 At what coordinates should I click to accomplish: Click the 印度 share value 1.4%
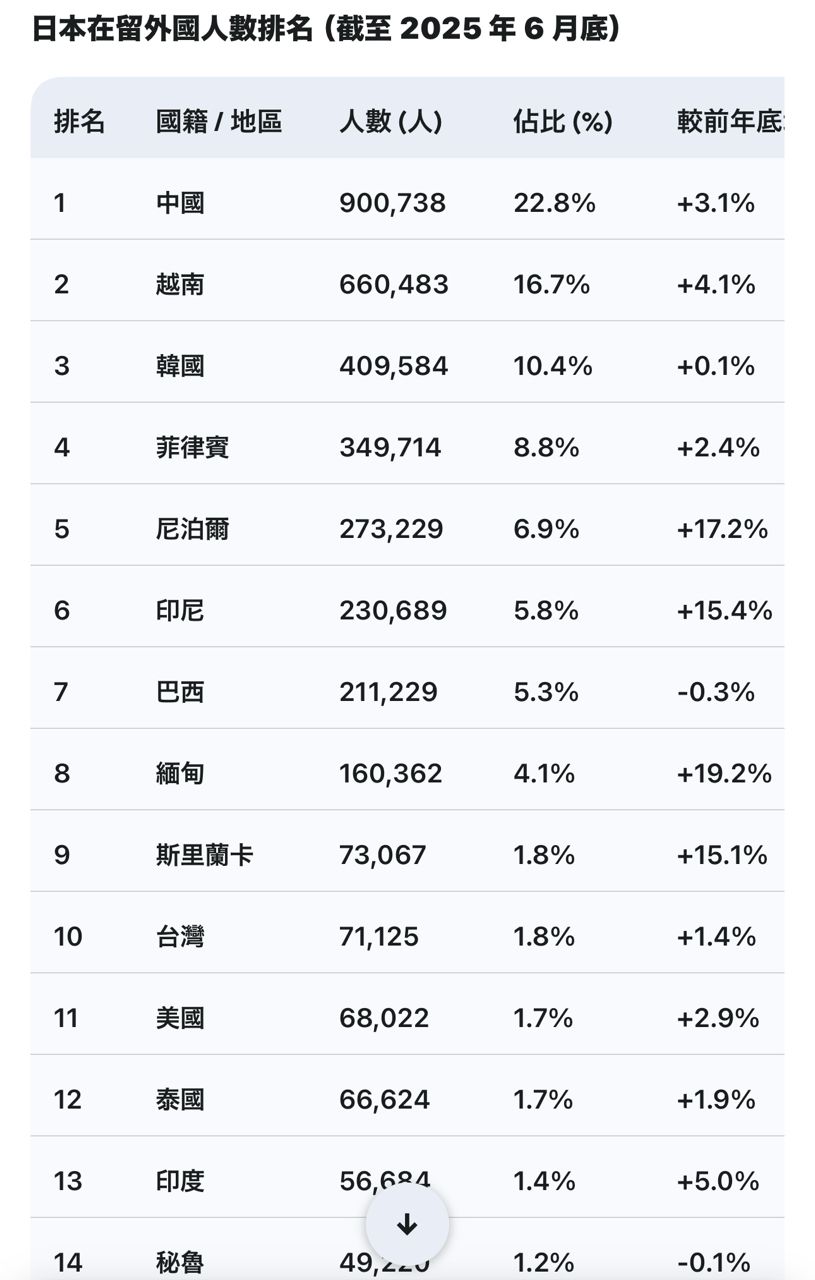tap(544, 1181)
